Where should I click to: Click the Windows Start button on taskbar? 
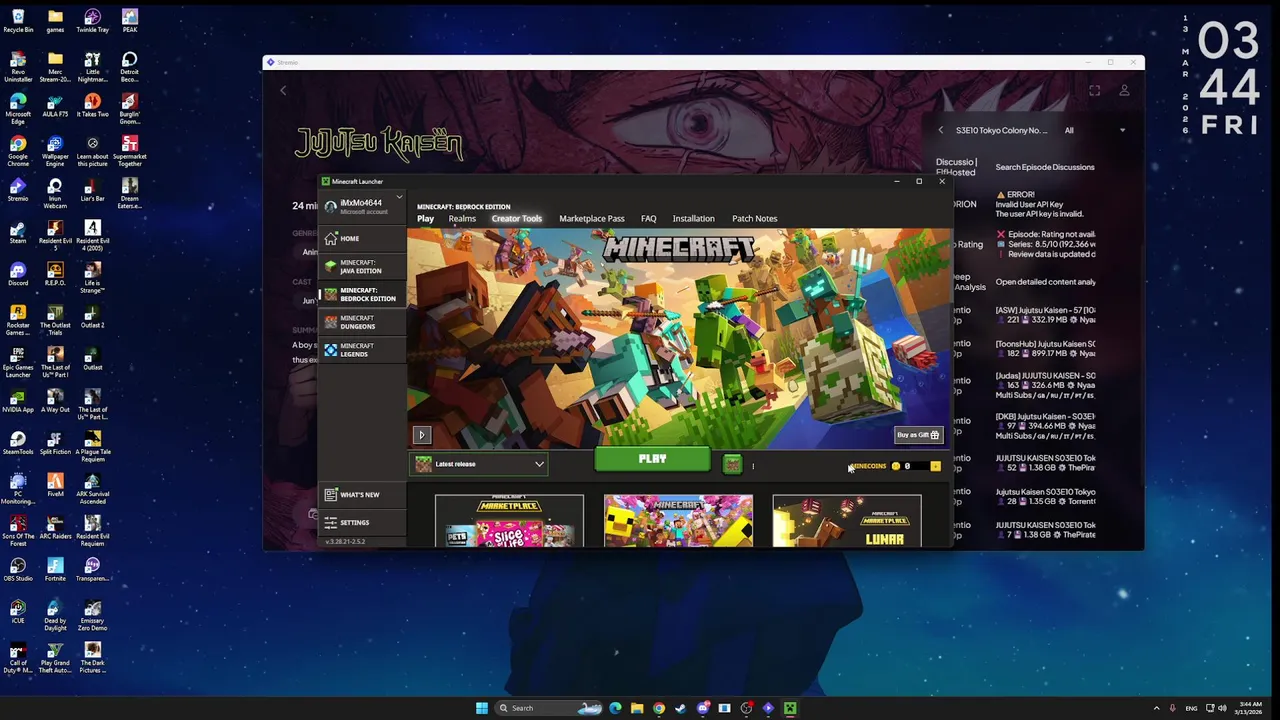tap(481, 708)
